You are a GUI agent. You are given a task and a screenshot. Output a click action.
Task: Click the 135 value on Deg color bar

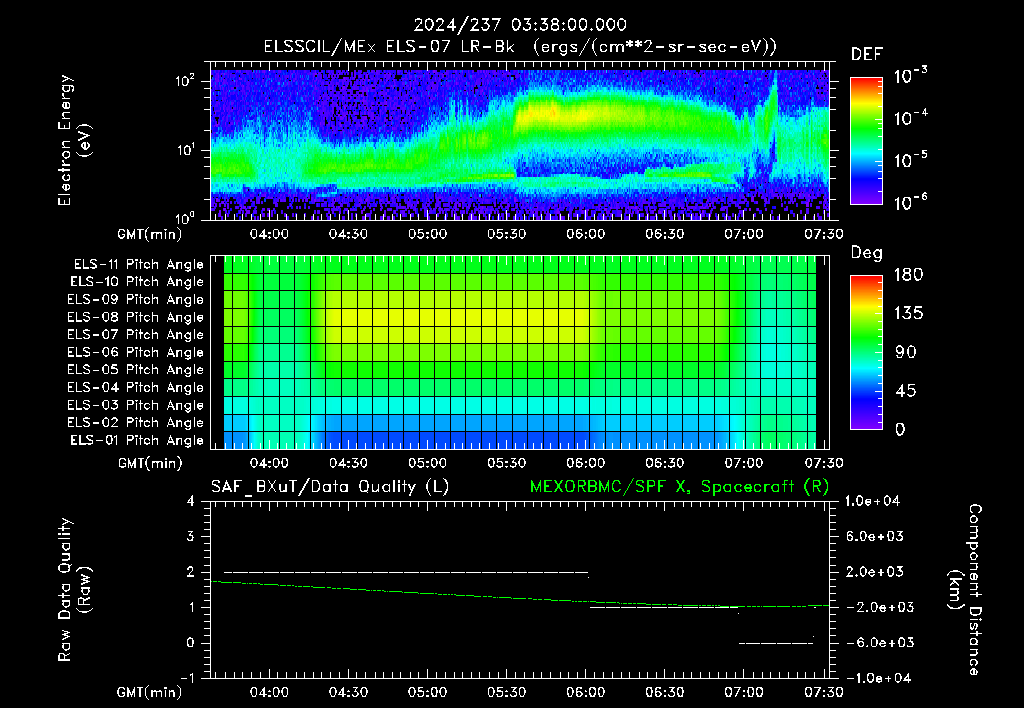(908, 314)
